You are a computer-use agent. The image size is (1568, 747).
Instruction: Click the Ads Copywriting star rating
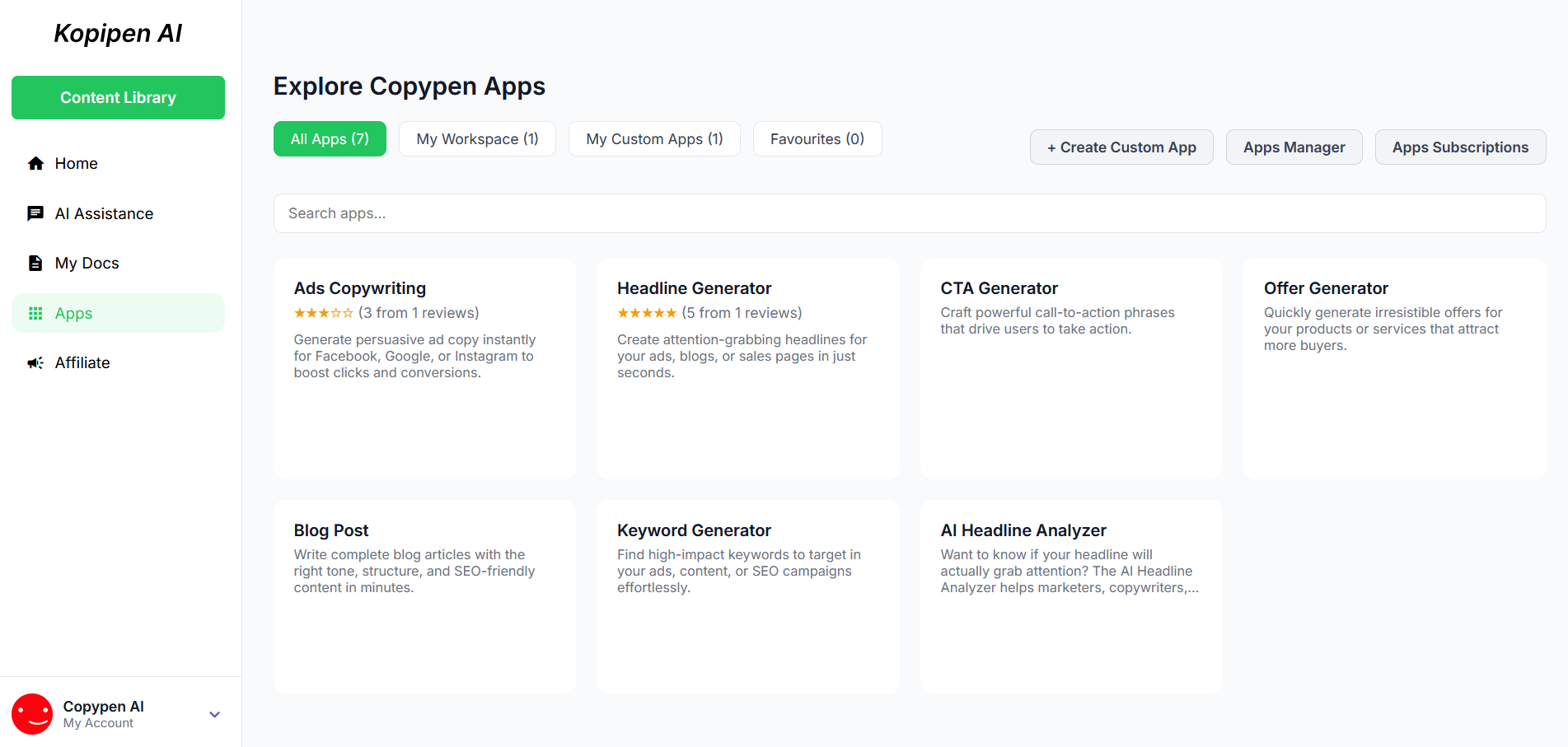323,313
